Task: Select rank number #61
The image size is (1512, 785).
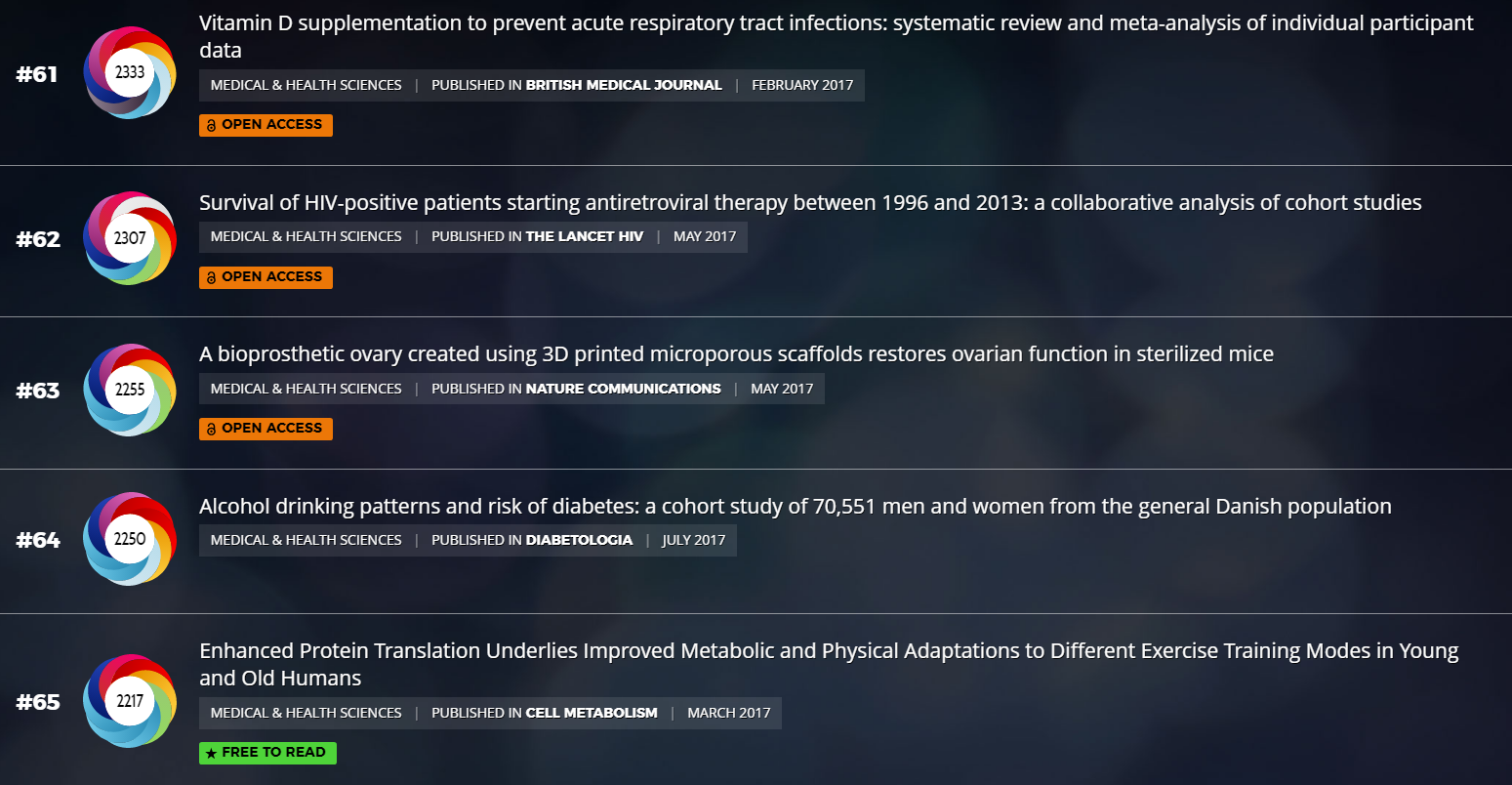Action: [x=37, y=74]
